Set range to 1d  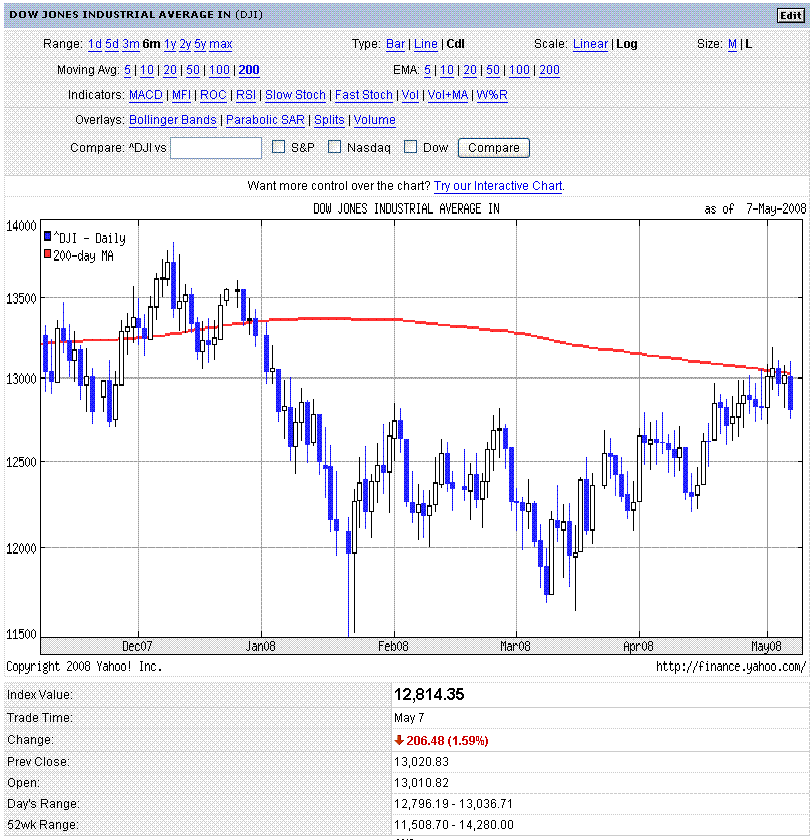coord(95,44)
